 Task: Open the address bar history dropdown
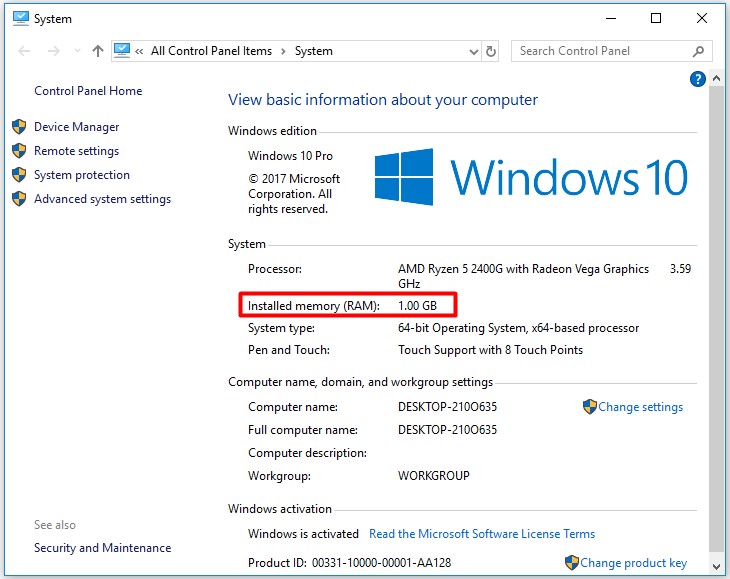pyautogui.click(x=473, y=51)
